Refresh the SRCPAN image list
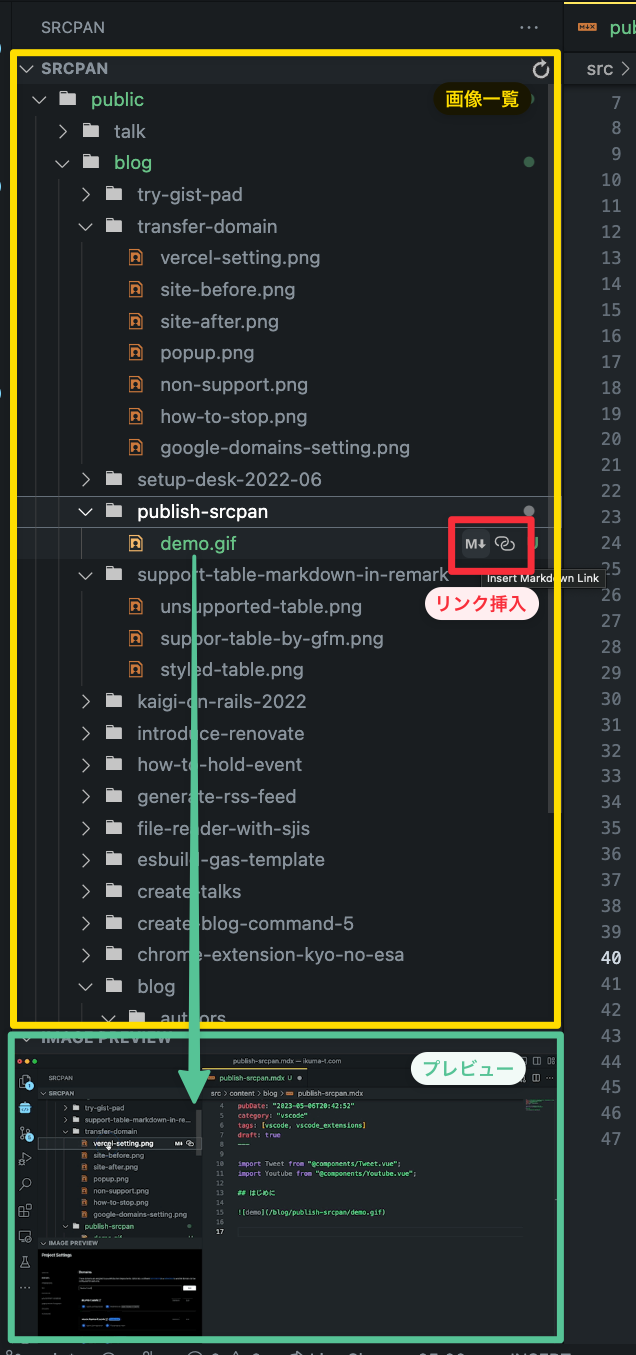The width and height of the screenshot is (636, 1355). (x=541, y=70)
